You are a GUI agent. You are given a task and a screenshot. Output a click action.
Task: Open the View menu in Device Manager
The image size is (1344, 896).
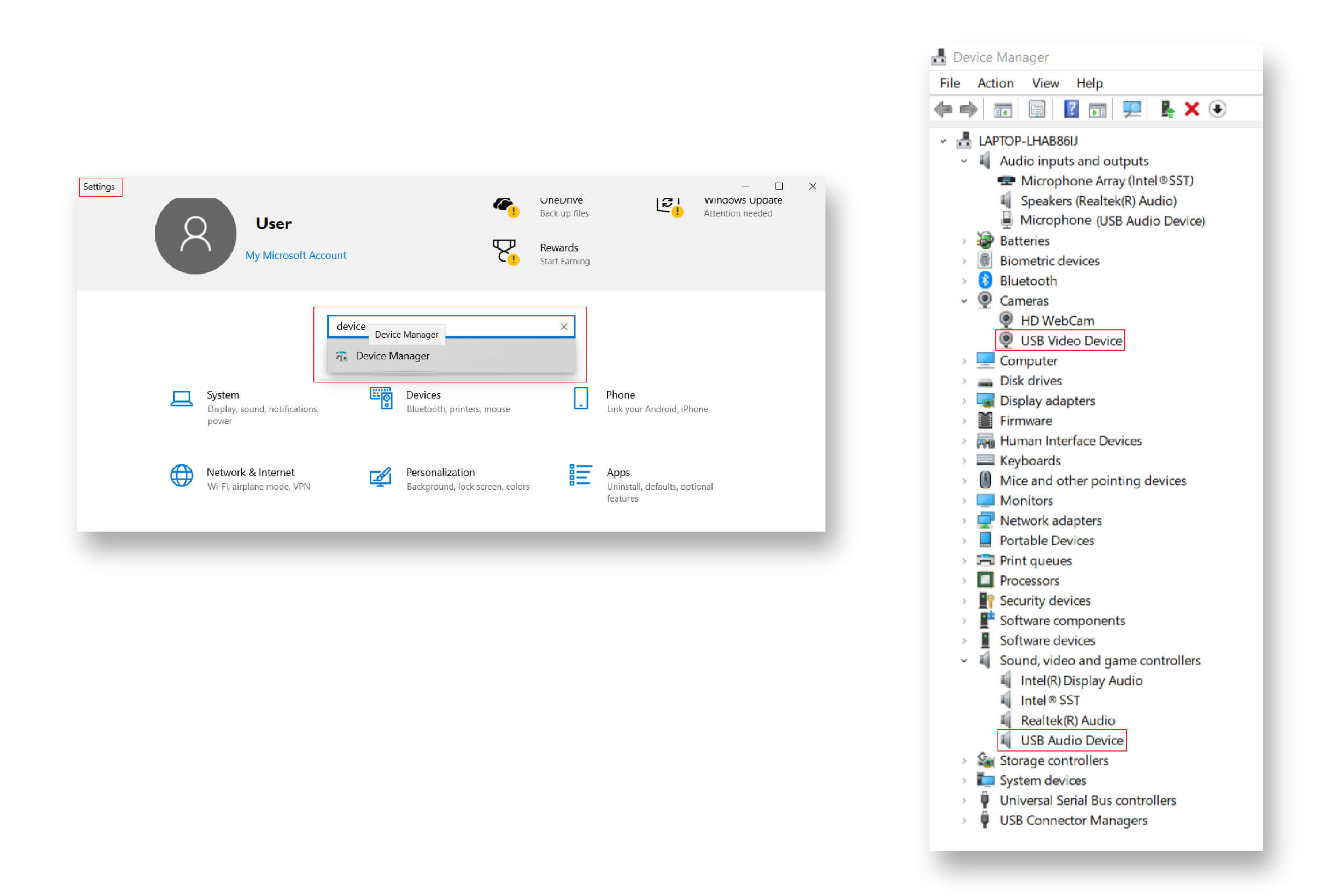coord(1045,83)
